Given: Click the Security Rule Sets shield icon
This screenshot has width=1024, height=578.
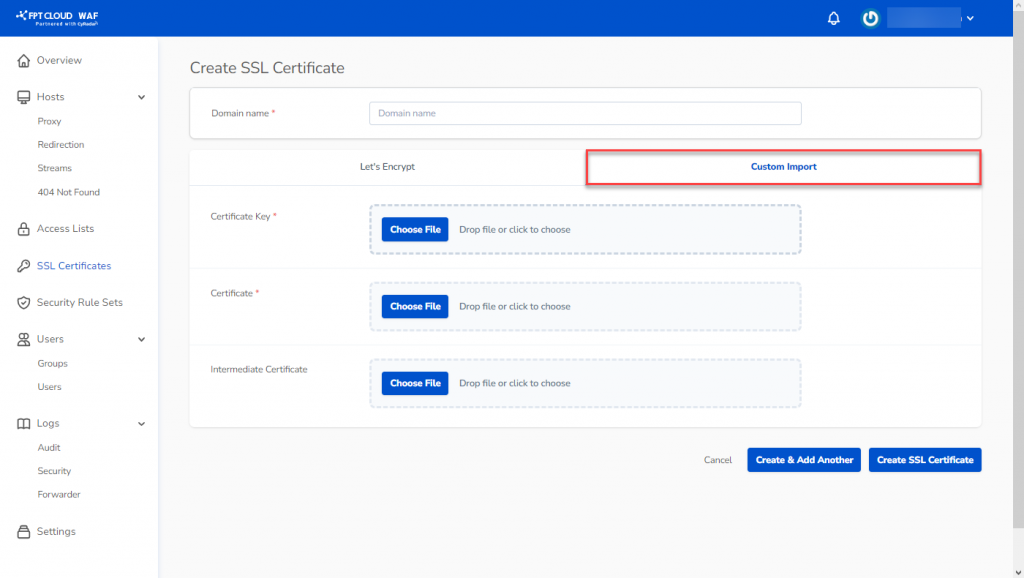Looking at the screenshot, I should click(24, 302).
